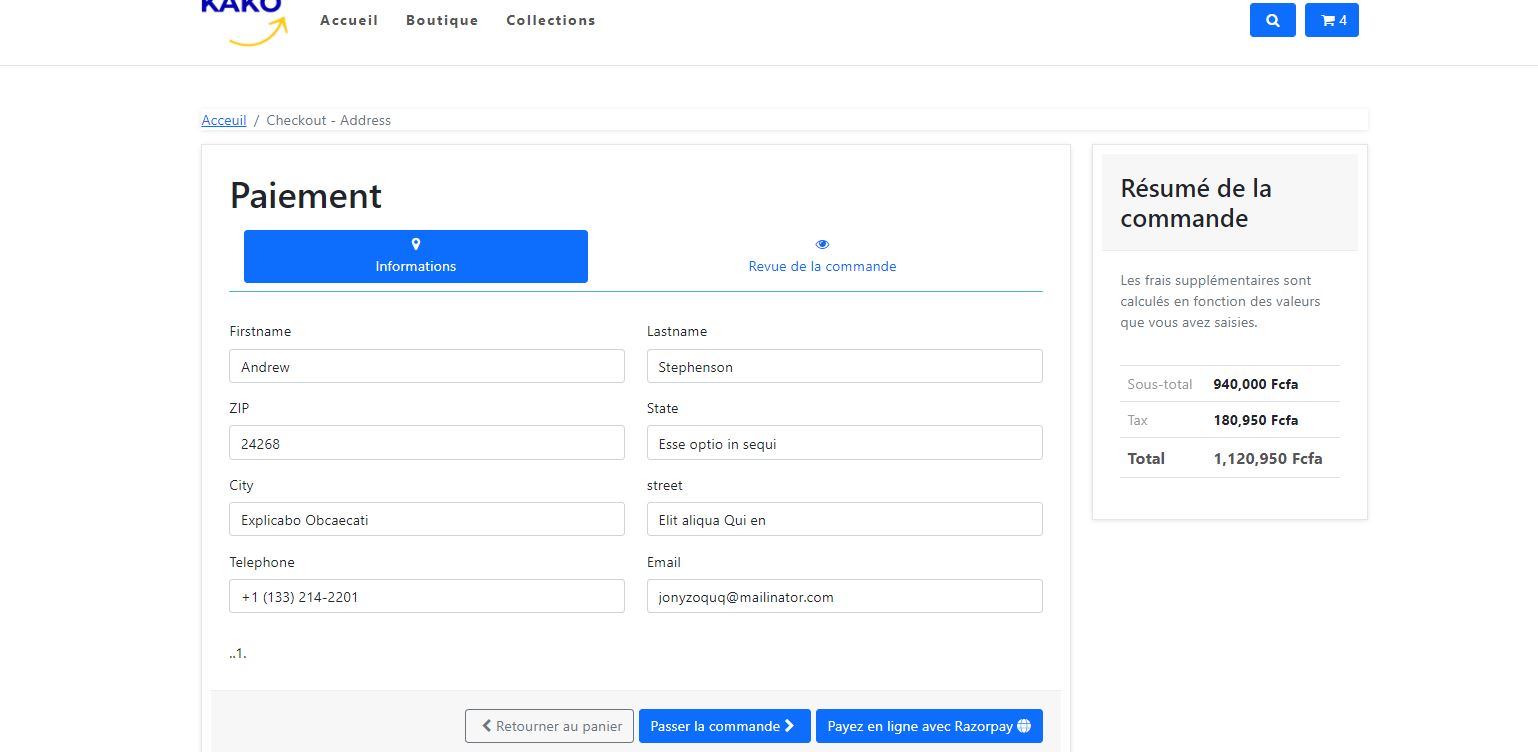Pay online via Razorpay button

click(928, 726)
